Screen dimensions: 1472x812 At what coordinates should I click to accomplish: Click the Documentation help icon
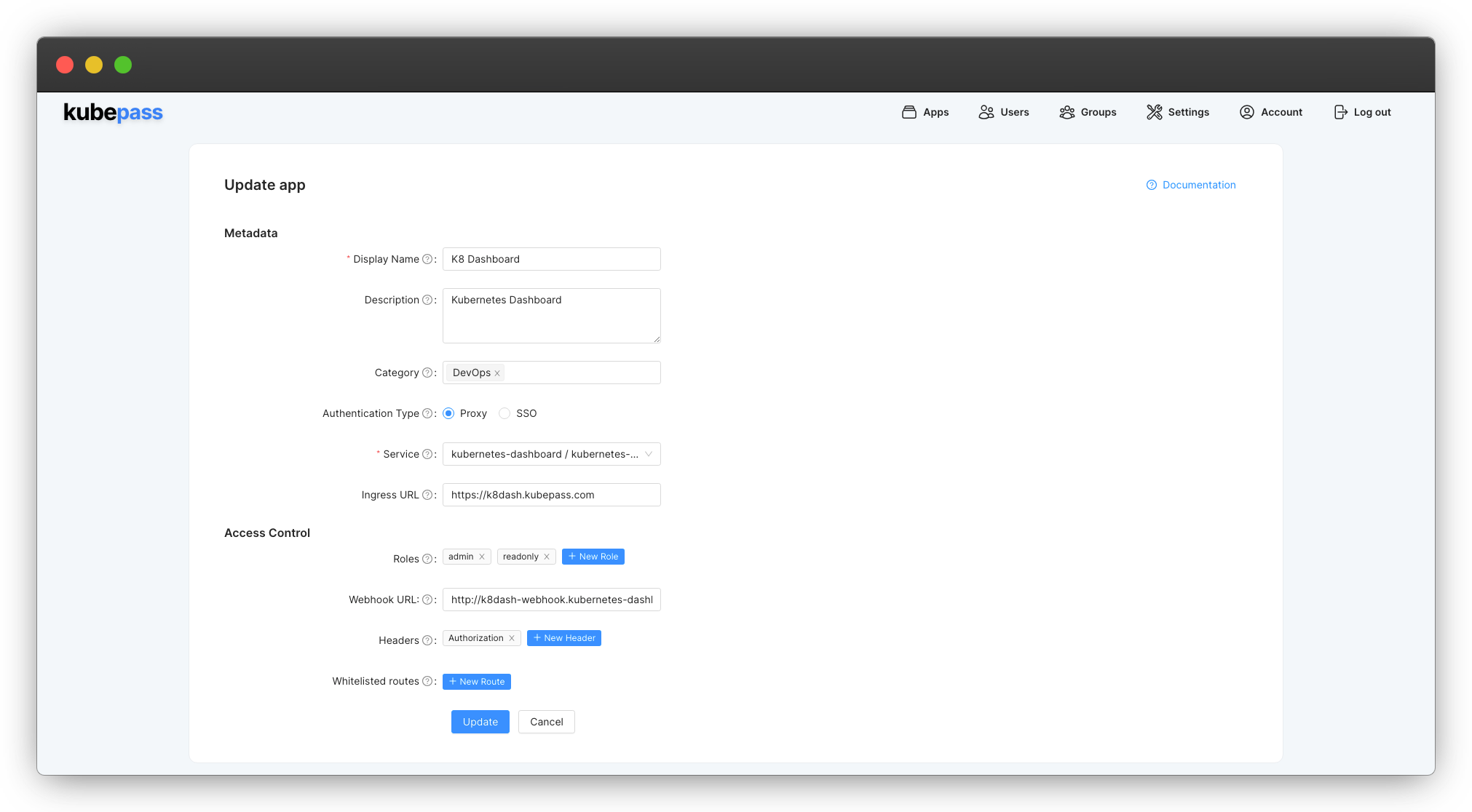click(1150, 184)
